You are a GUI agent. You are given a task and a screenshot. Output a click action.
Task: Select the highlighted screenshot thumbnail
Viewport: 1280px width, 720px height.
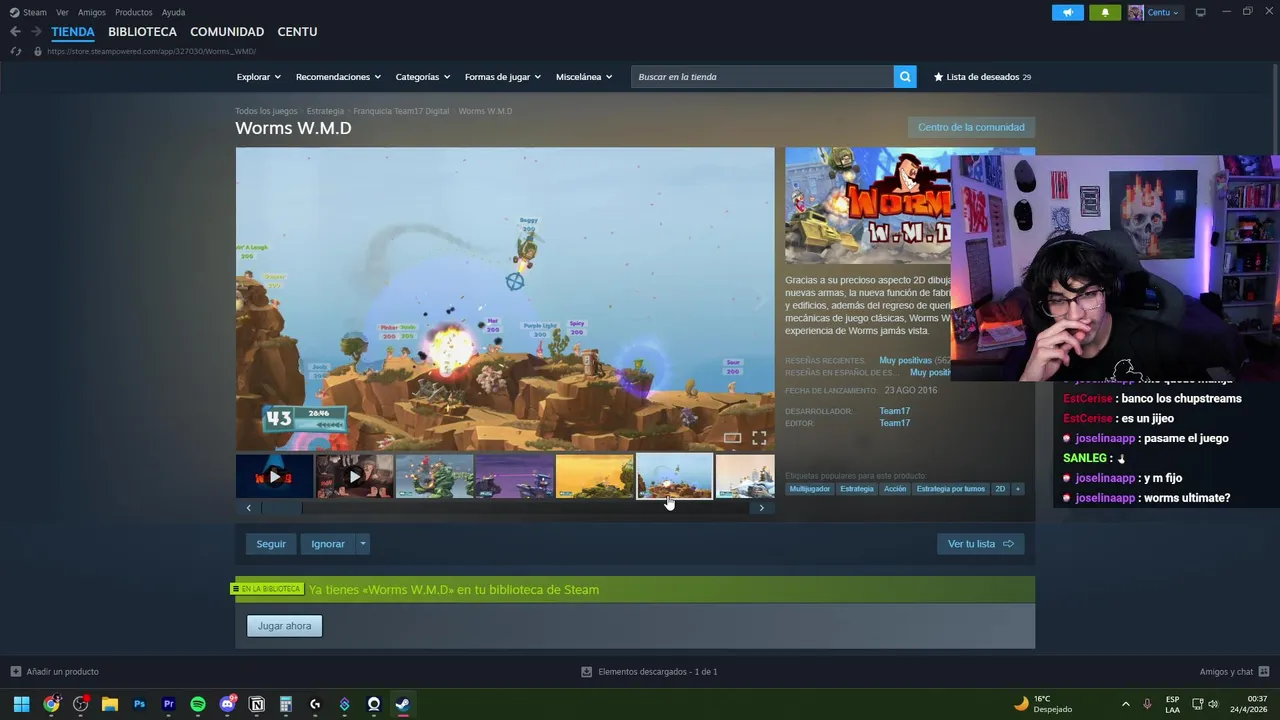tap(675, 477)
